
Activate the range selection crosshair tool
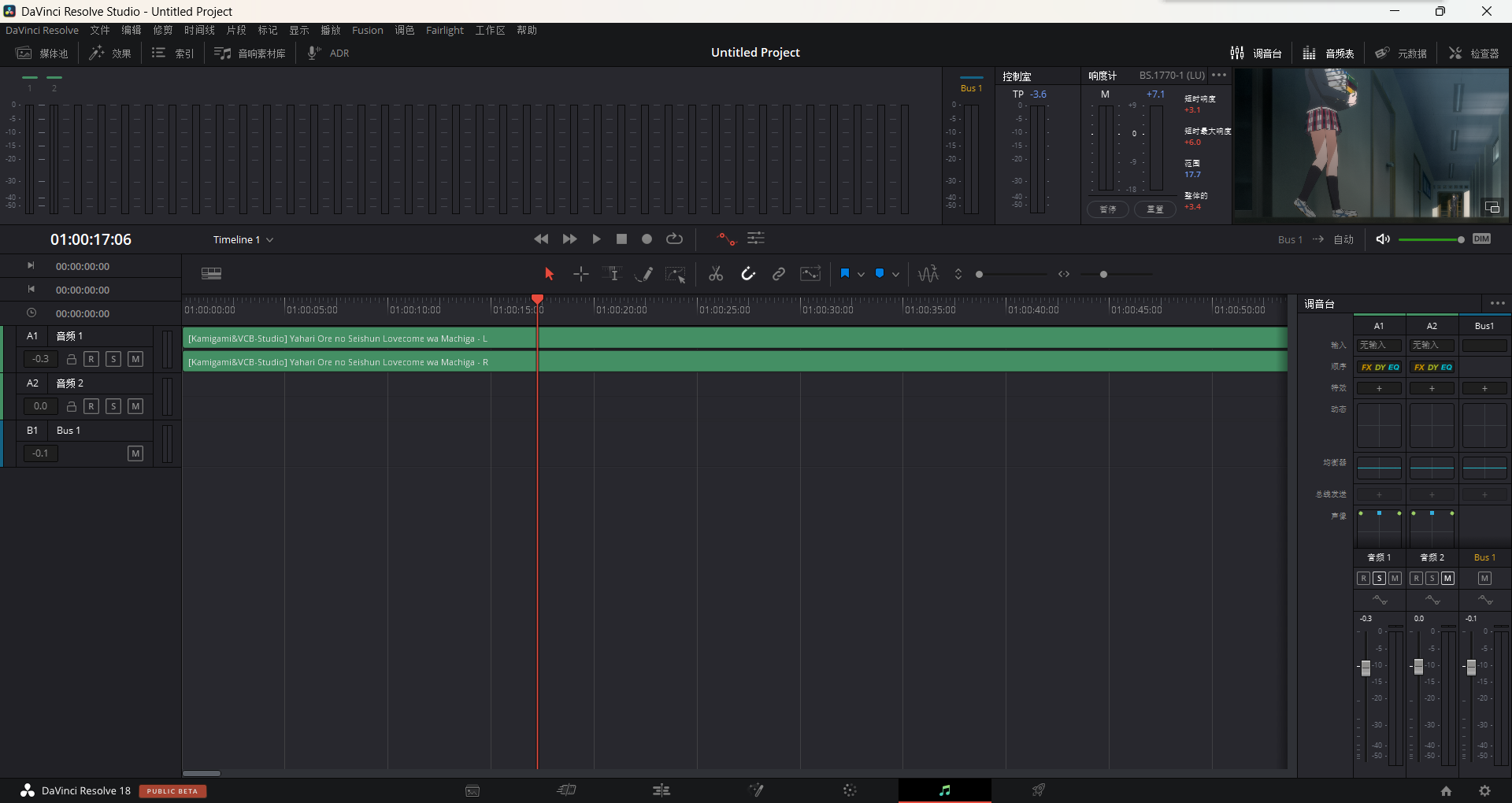581,274
